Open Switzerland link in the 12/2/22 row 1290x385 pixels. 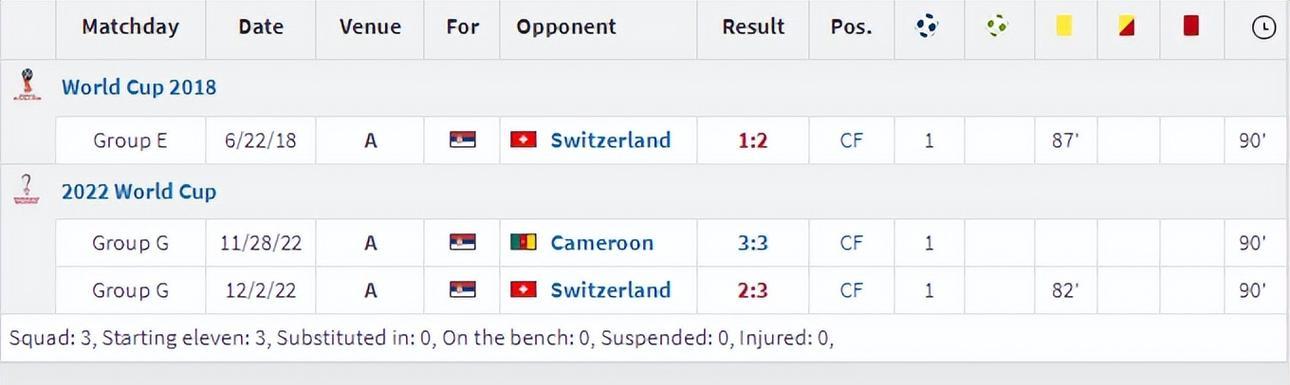[x=611, y=290]
